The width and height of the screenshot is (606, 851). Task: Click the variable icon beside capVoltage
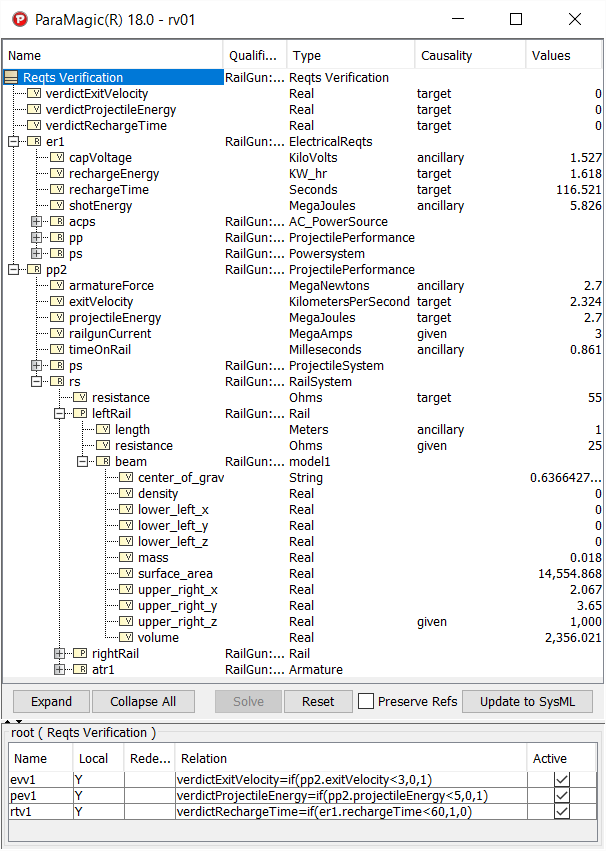point(57,158)
